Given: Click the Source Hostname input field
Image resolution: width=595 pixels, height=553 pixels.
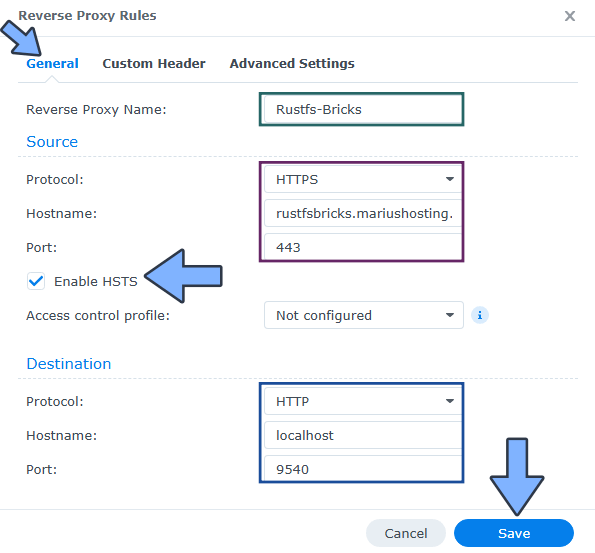Looking at the screenshot, I should pos(363,213).
